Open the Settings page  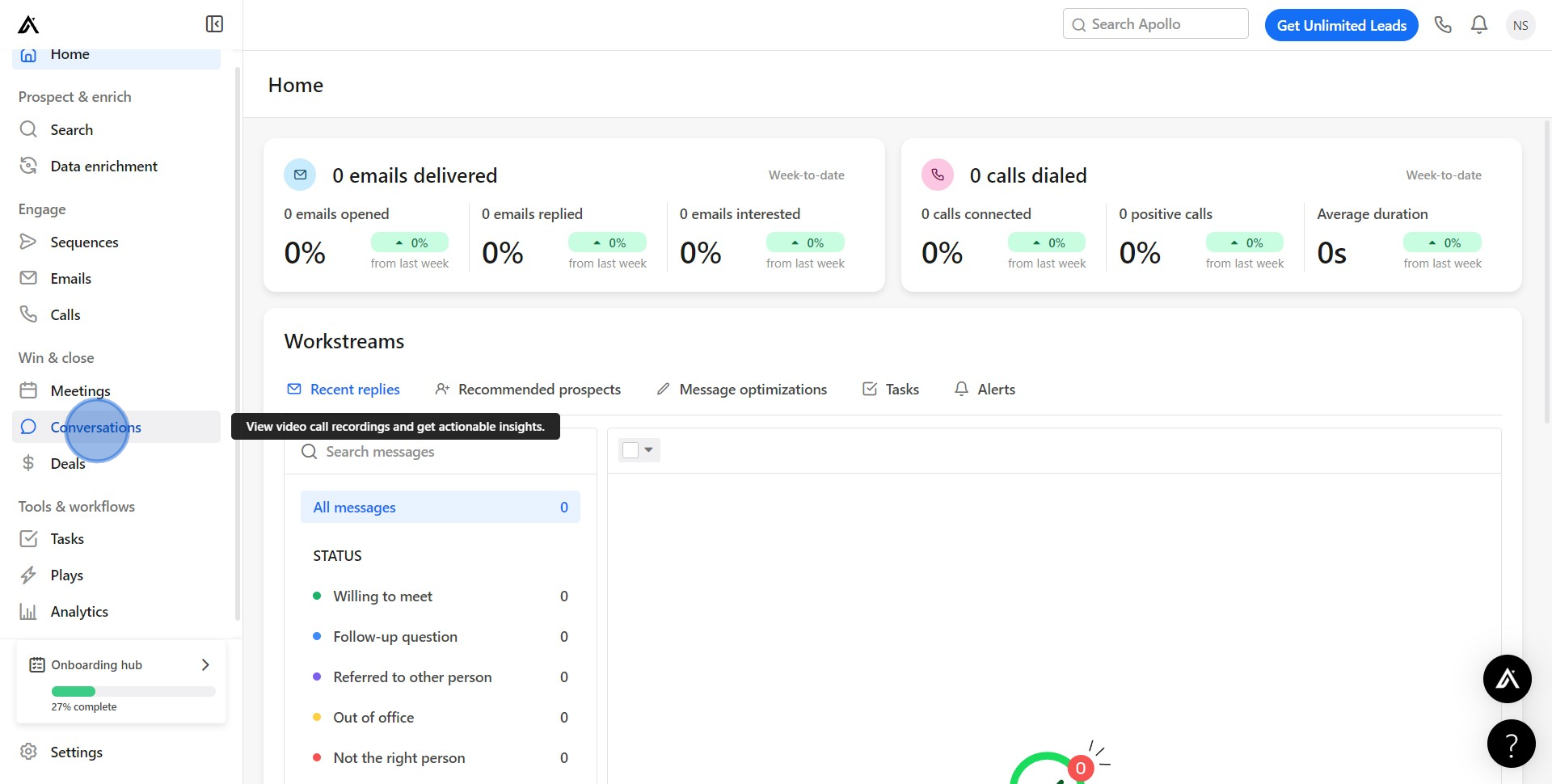pyautogui.click(x=116, y=752)
